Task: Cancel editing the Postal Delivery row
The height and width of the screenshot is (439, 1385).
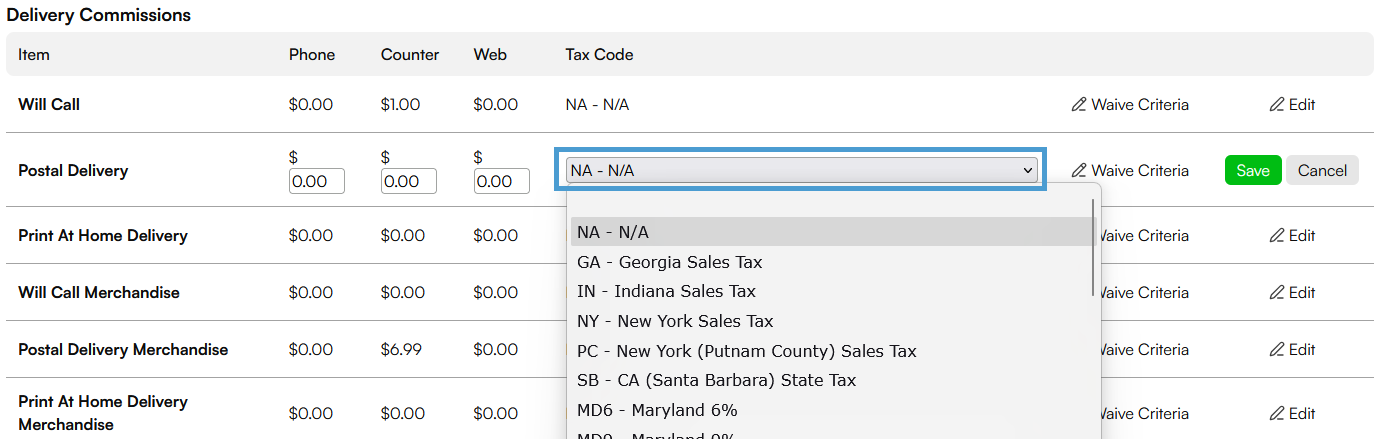Action: click(1322, 170)
